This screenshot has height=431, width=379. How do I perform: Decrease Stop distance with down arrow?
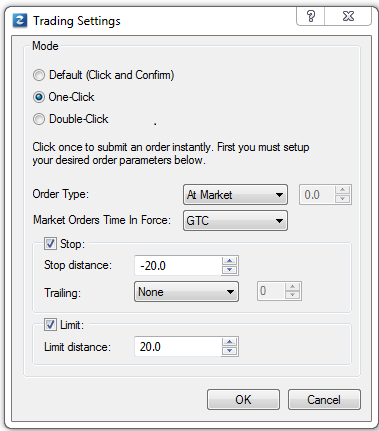[230, 270]
